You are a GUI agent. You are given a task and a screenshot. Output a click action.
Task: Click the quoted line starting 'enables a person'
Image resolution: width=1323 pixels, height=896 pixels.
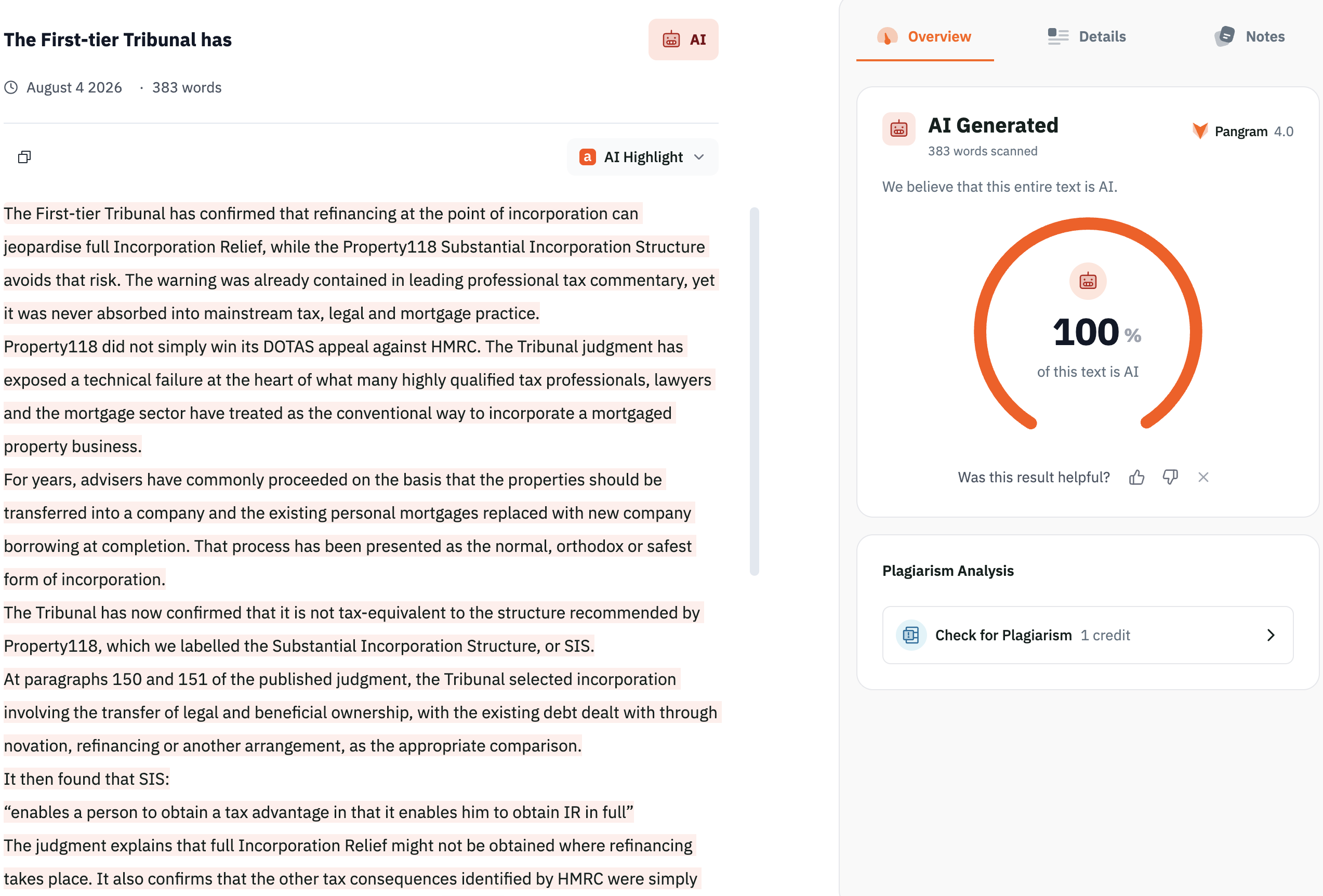[319, 812]
